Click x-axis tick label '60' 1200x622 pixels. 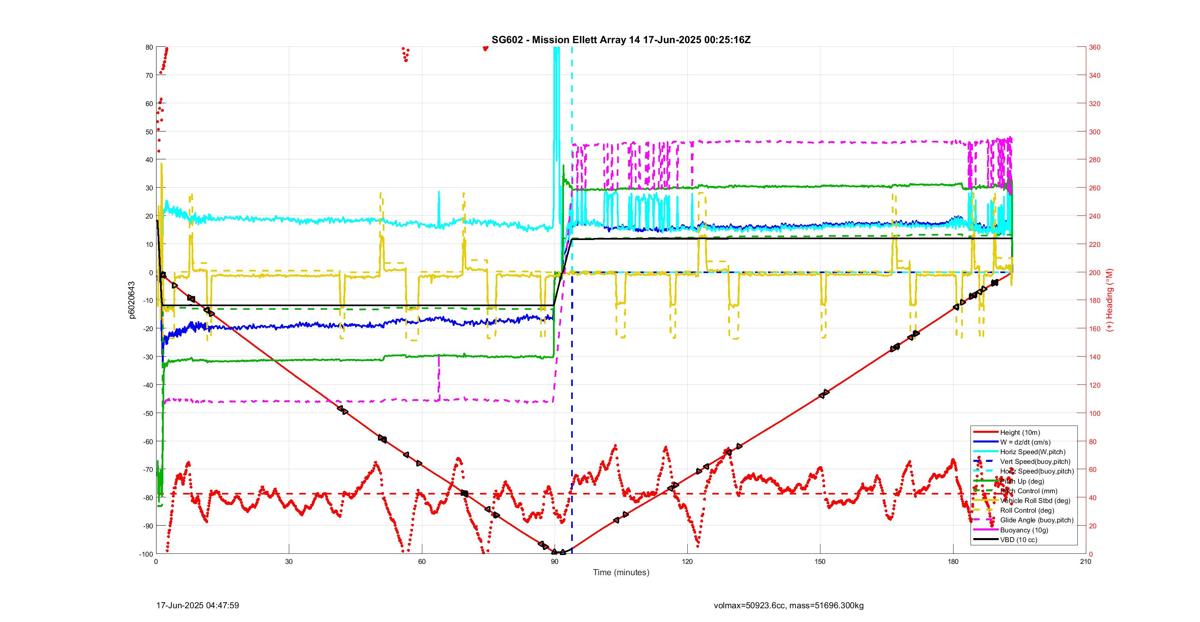point(422,561)
